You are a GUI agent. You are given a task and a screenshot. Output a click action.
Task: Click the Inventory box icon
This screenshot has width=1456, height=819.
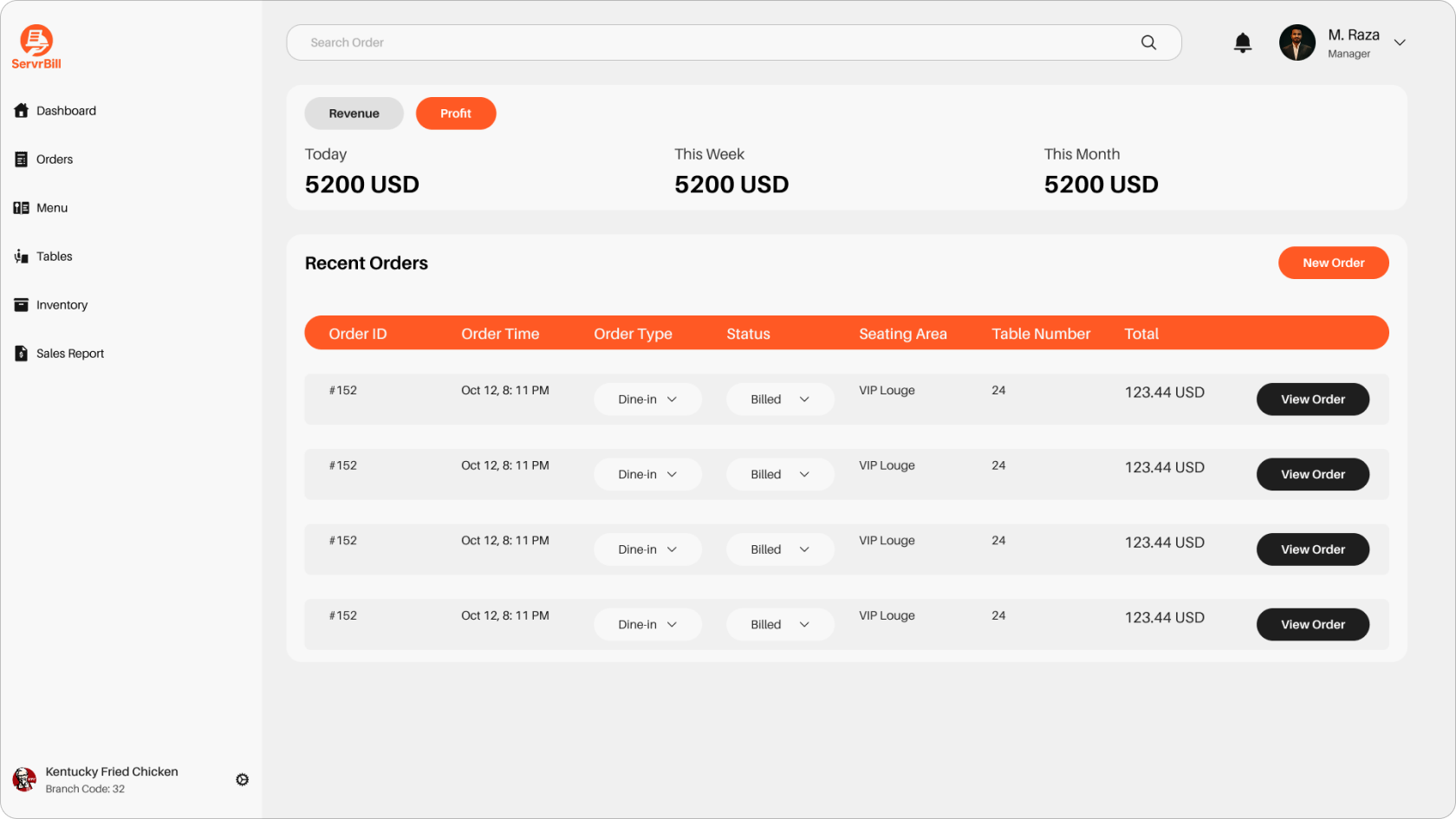[22, 305]
